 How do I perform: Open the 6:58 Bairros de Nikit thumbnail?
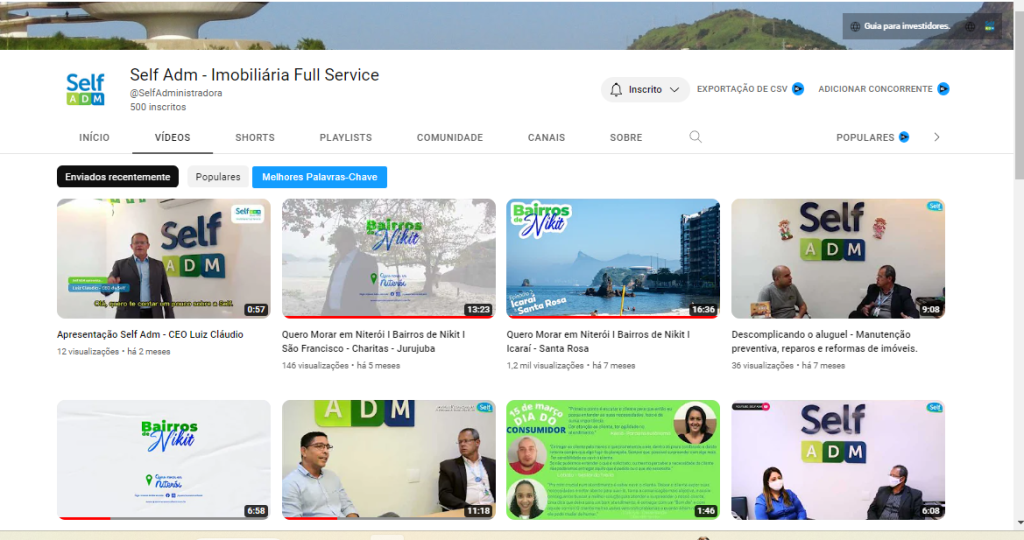coord(163,460)
